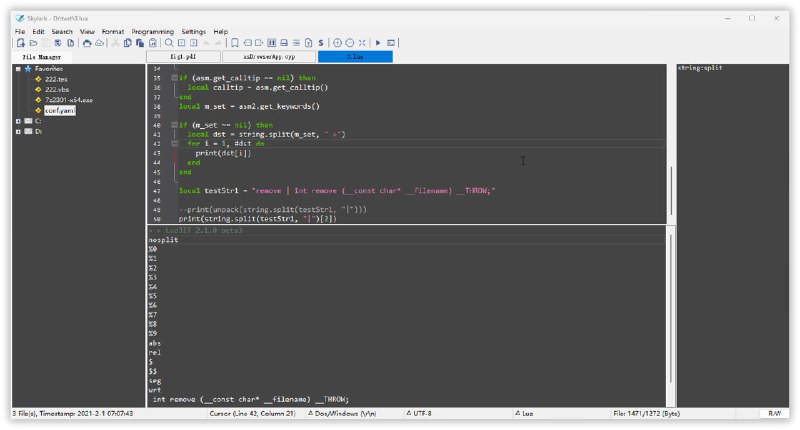Collapse the Favorites tree node
Screen dimensions: 800x430
(x=18, y=69)
